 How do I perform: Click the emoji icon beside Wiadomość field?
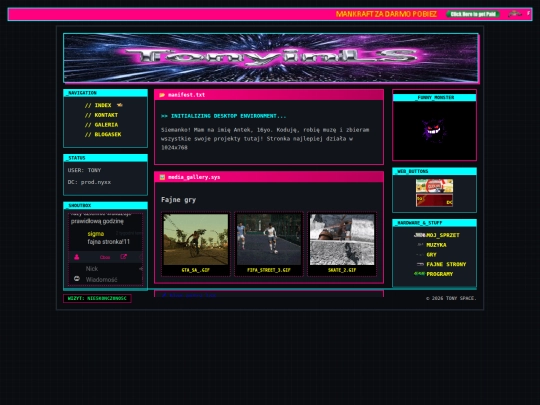pyautogui.click(x=77, y=279)
